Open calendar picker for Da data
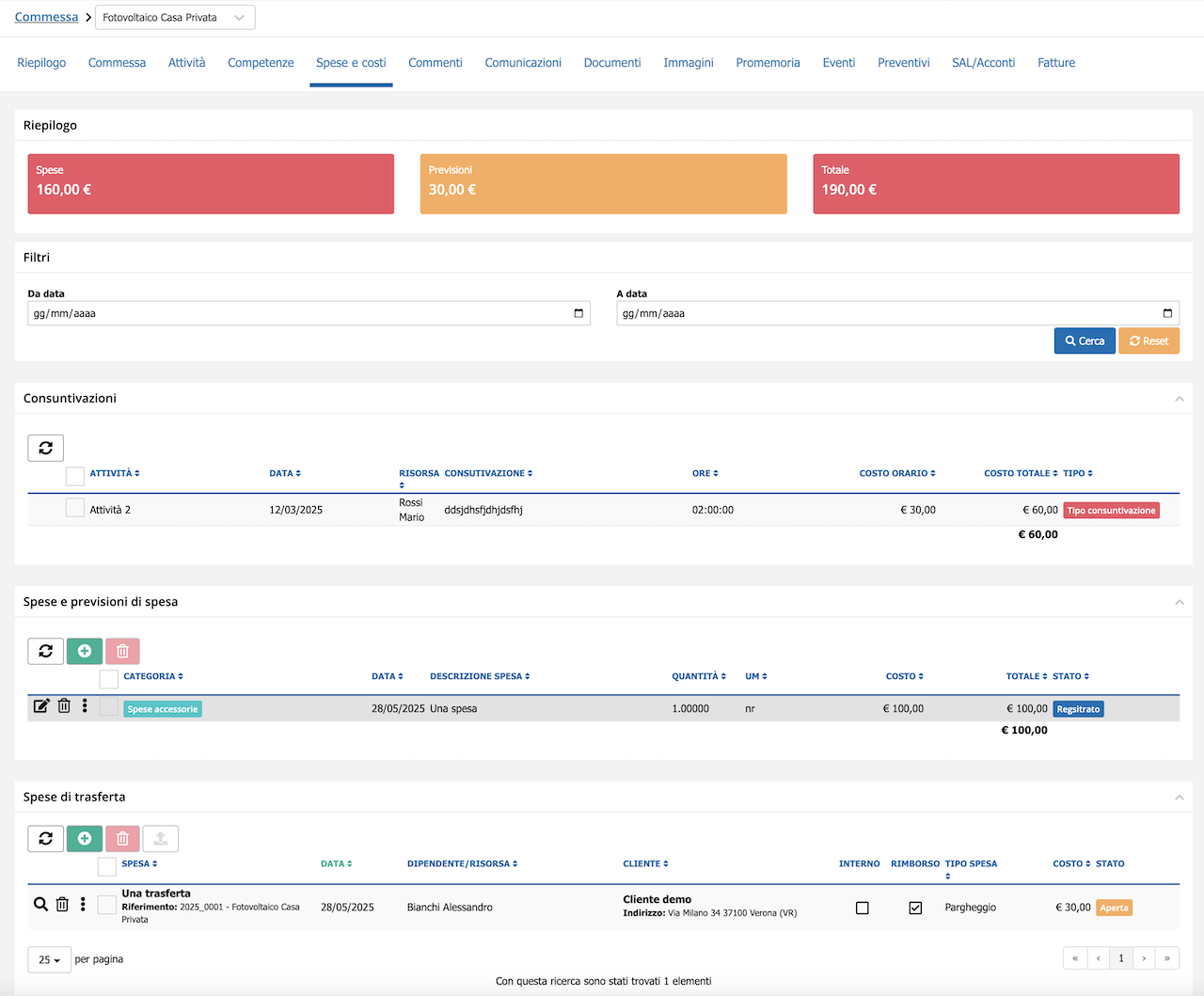Screen dimensions: 1204x996 pos(578,313)
